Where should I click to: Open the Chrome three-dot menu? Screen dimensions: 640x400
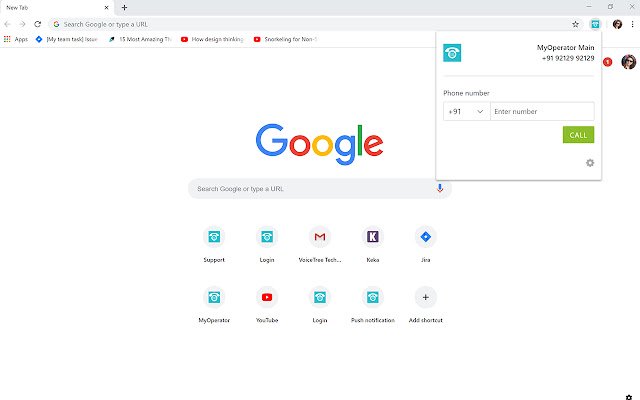coord(632,24)
